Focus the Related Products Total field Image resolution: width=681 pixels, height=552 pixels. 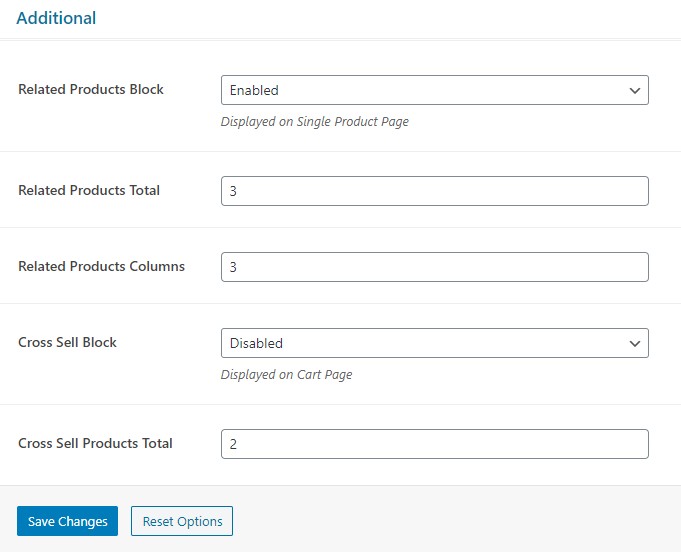coord(435,191)
